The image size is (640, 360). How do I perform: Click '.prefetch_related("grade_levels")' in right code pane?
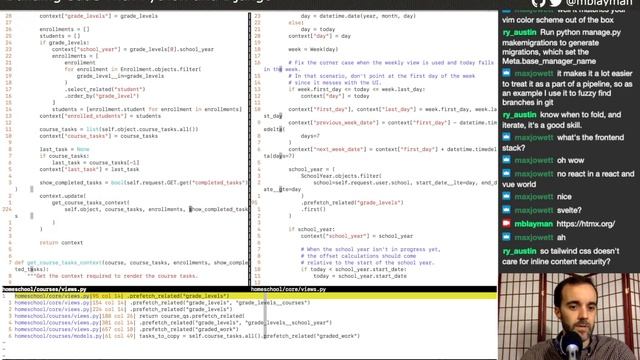pos(352,202)
